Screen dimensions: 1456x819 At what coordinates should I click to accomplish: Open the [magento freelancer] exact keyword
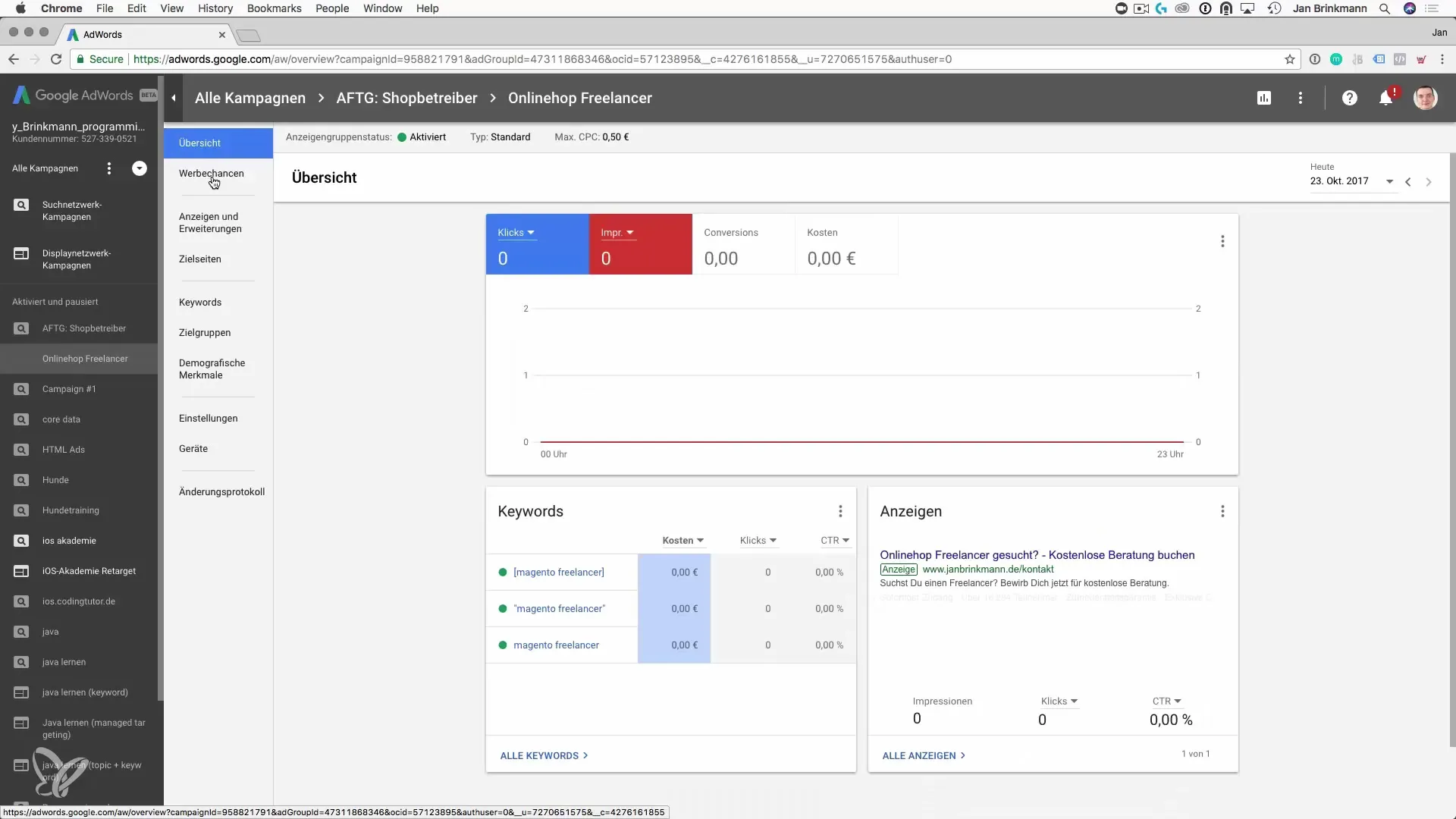[559, 573]
